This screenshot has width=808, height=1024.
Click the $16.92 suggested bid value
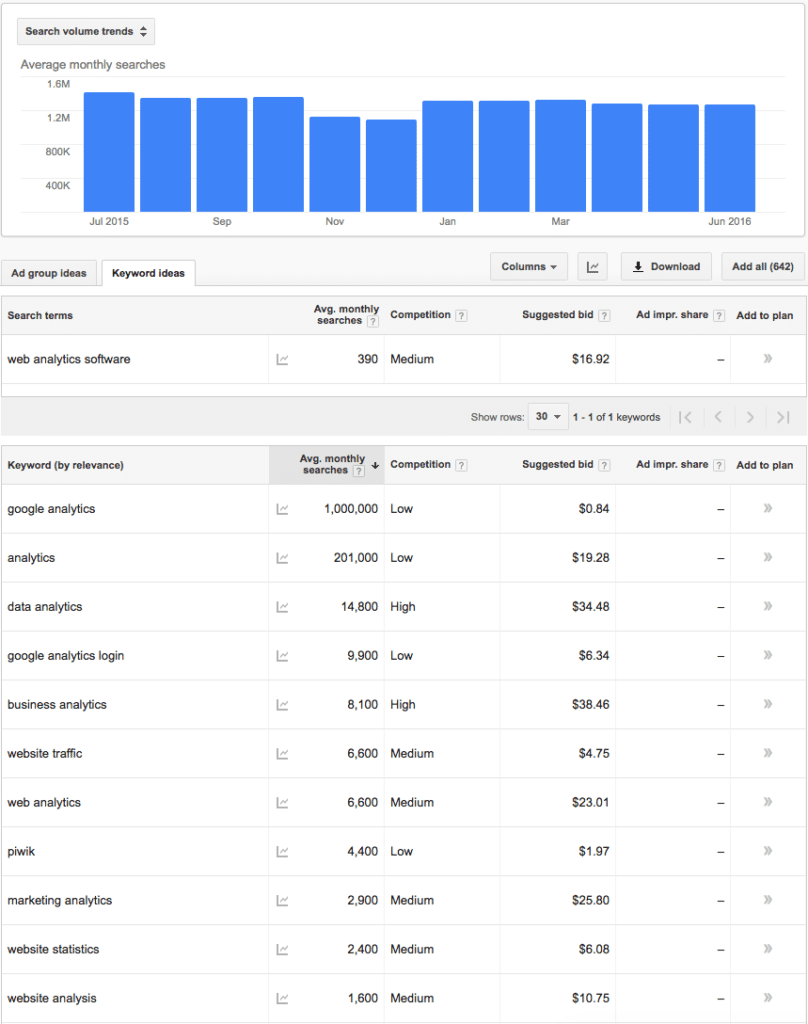click(590, 359)
